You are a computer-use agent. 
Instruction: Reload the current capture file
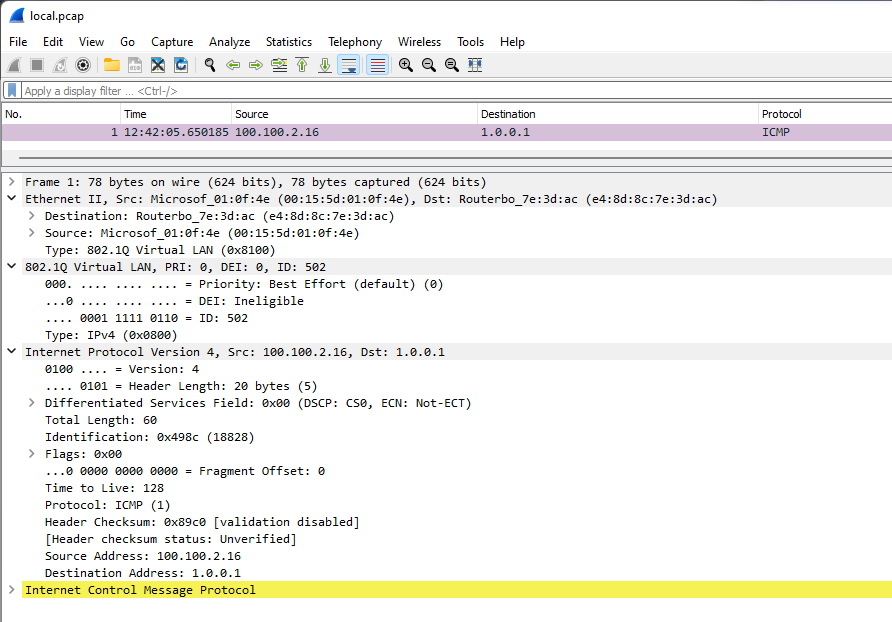click(x=181, y=65)
